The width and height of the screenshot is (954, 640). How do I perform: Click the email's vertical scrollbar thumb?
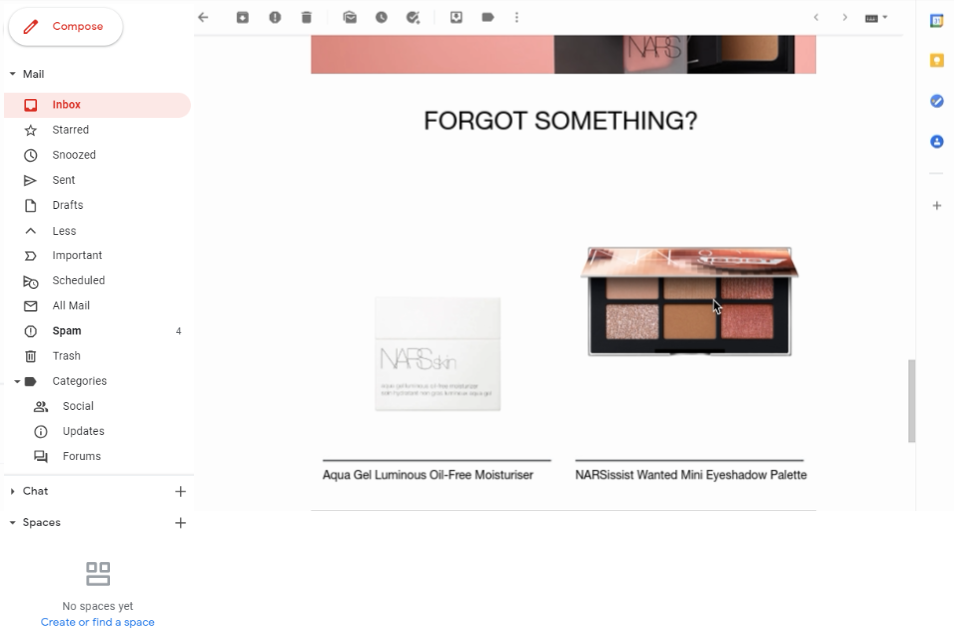911,401
